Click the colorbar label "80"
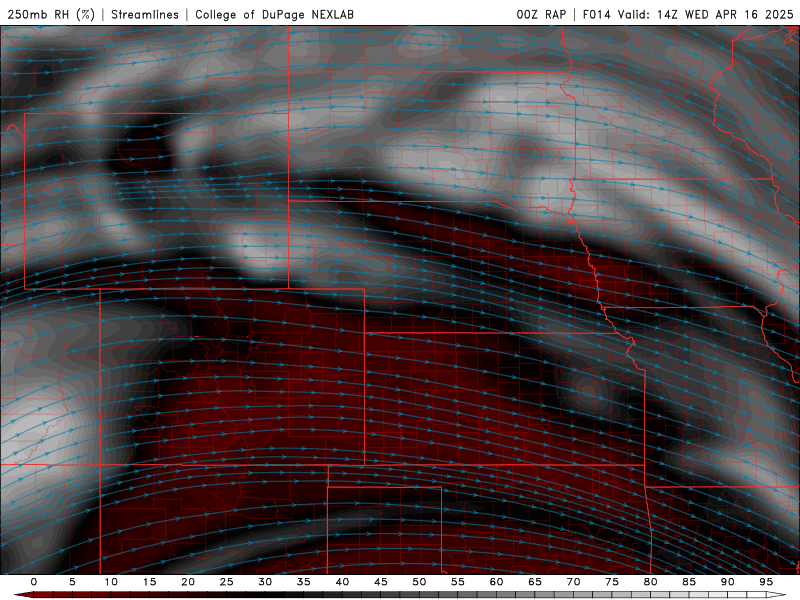This screenshot has height=600, width=800. 650,582
